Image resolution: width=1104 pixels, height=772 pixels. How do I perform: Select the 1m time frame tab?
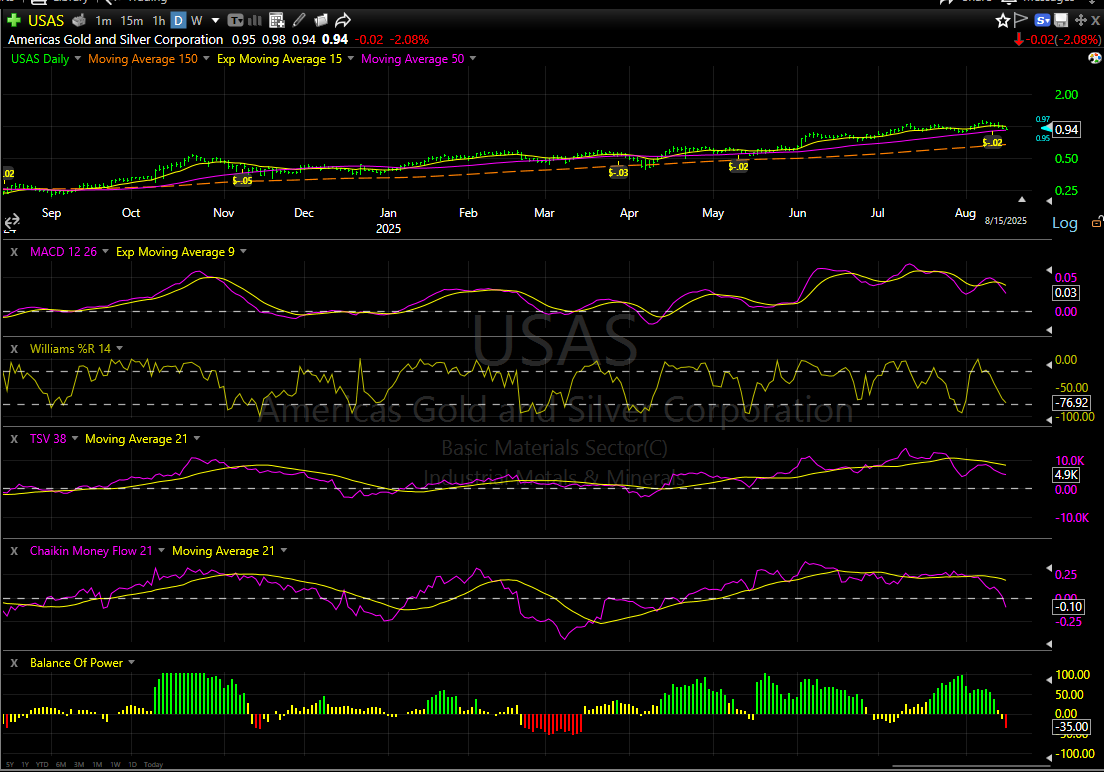[104, 20]
